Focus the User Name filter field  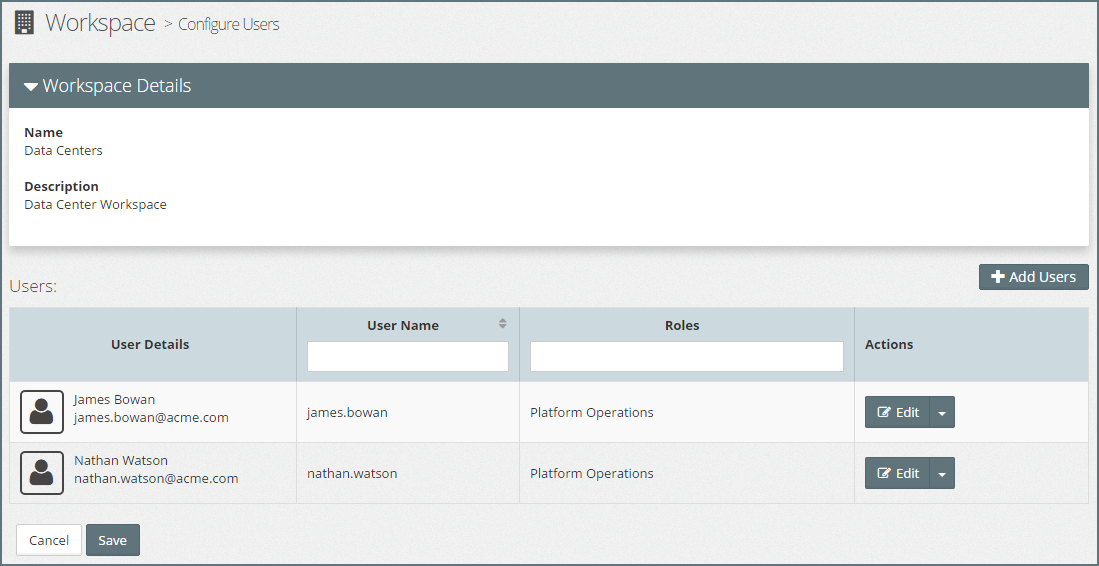[x=408, y=357]
